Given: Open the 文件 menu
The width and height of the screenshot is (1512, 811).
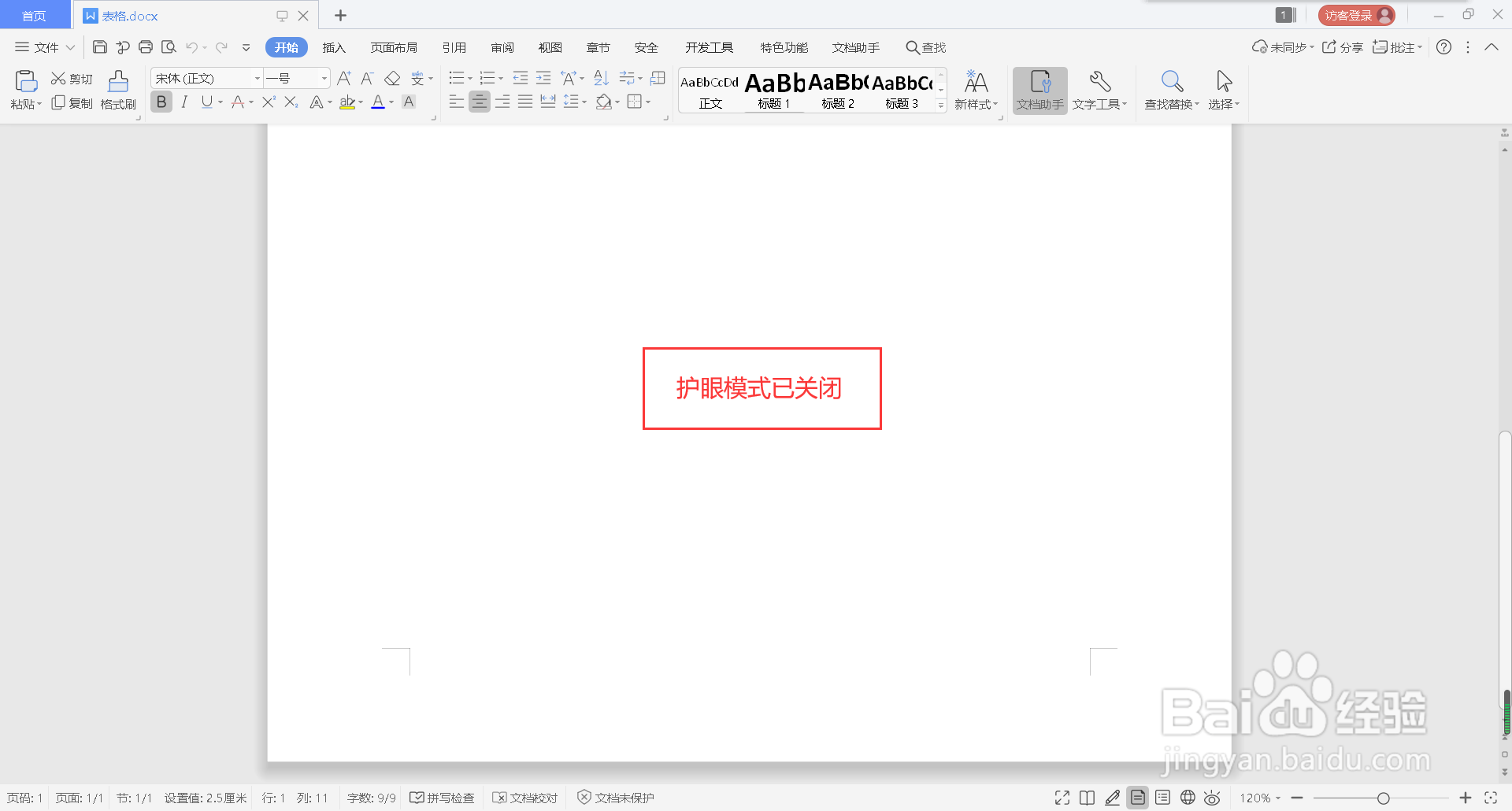Looking at the screenshot, I should click(x=43, y=46).
